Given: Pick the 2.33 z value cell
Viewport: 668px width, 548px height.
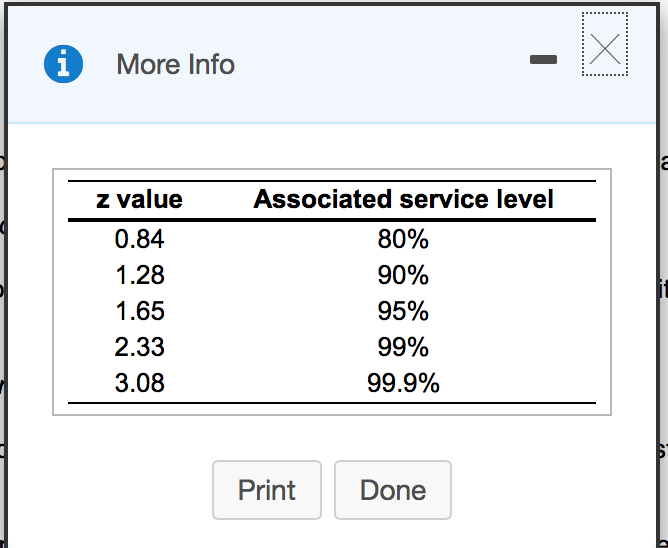Looking at the screenshot, I should point(139,347).
